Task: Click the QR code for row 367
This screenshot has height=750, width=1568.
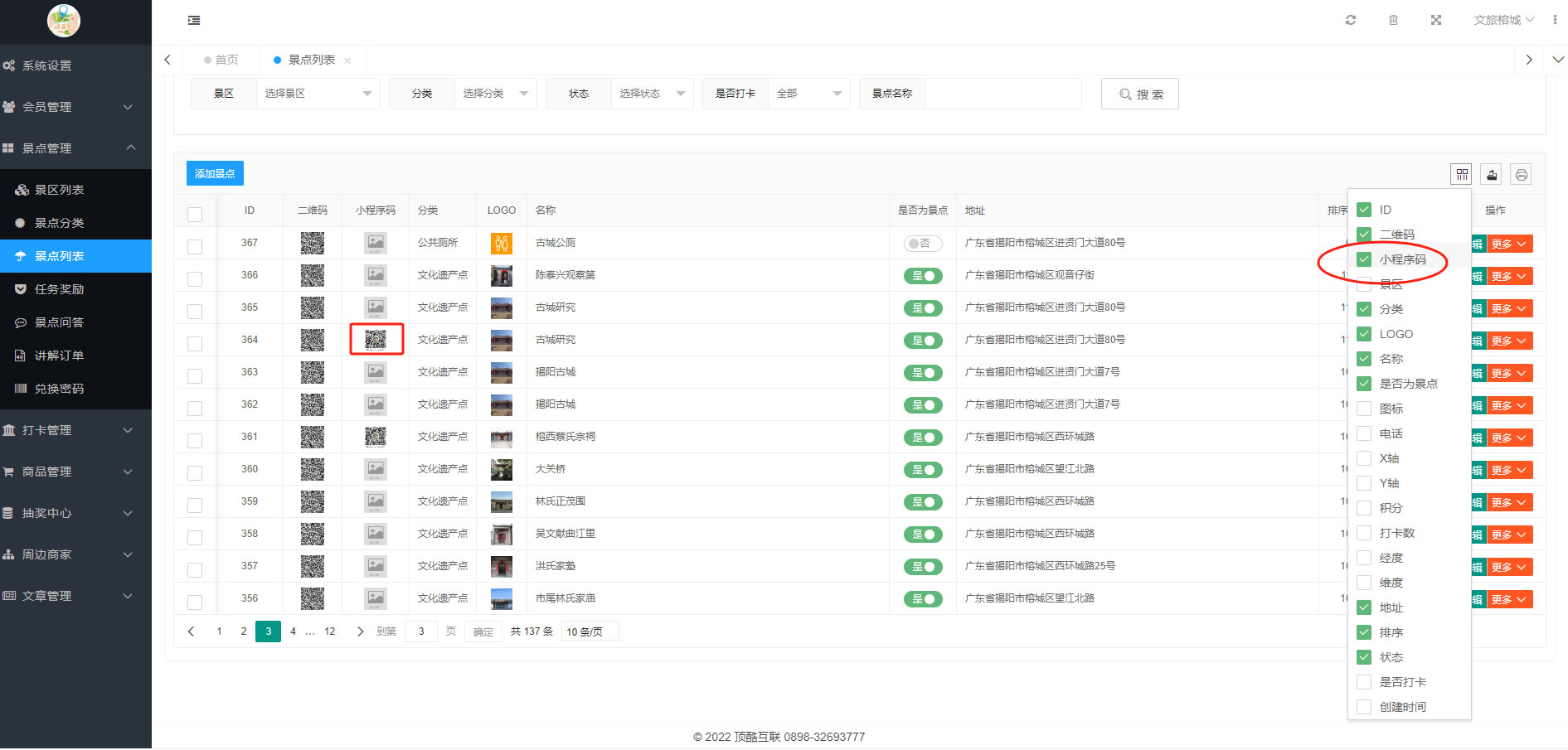Action: pos(313,243)
